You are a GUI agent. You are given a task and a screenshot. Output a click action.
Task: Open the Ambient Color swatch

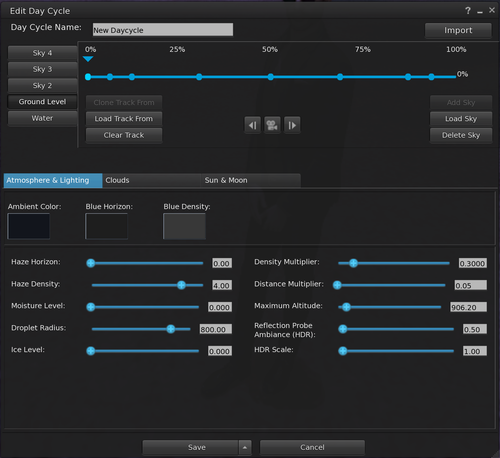pos(29,226)
